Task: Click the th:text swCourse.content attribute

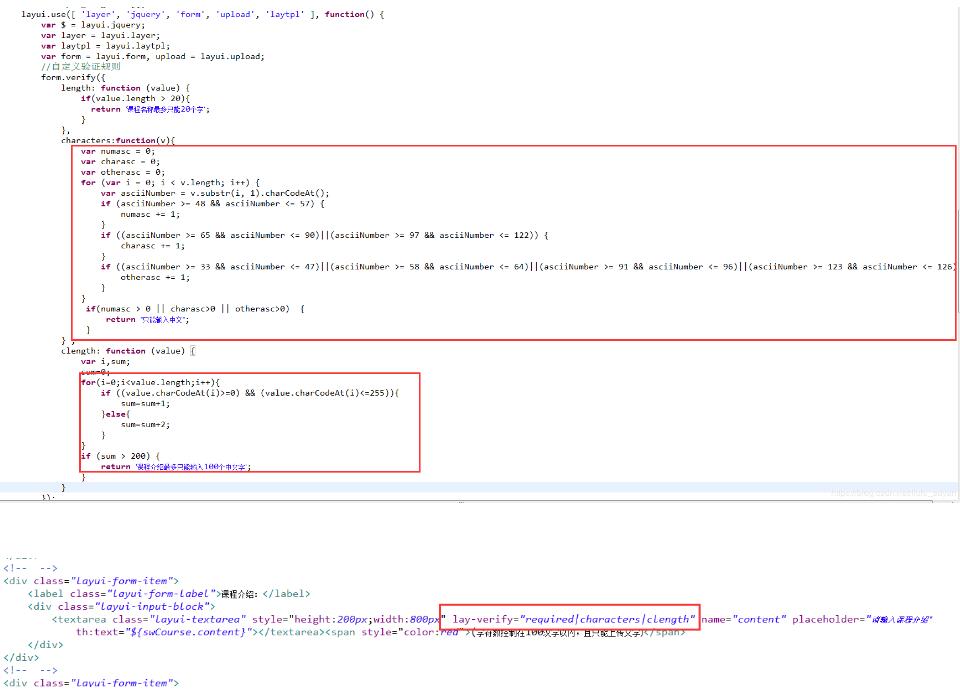Action: 166,633
